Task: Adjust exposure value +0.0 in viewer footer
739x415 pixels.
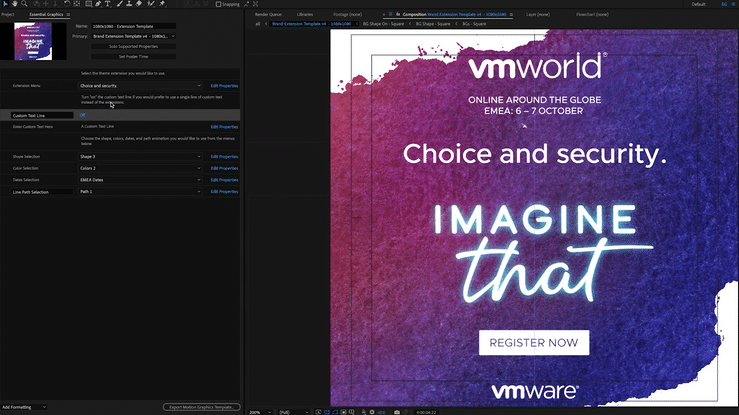Action: (381, 412)
